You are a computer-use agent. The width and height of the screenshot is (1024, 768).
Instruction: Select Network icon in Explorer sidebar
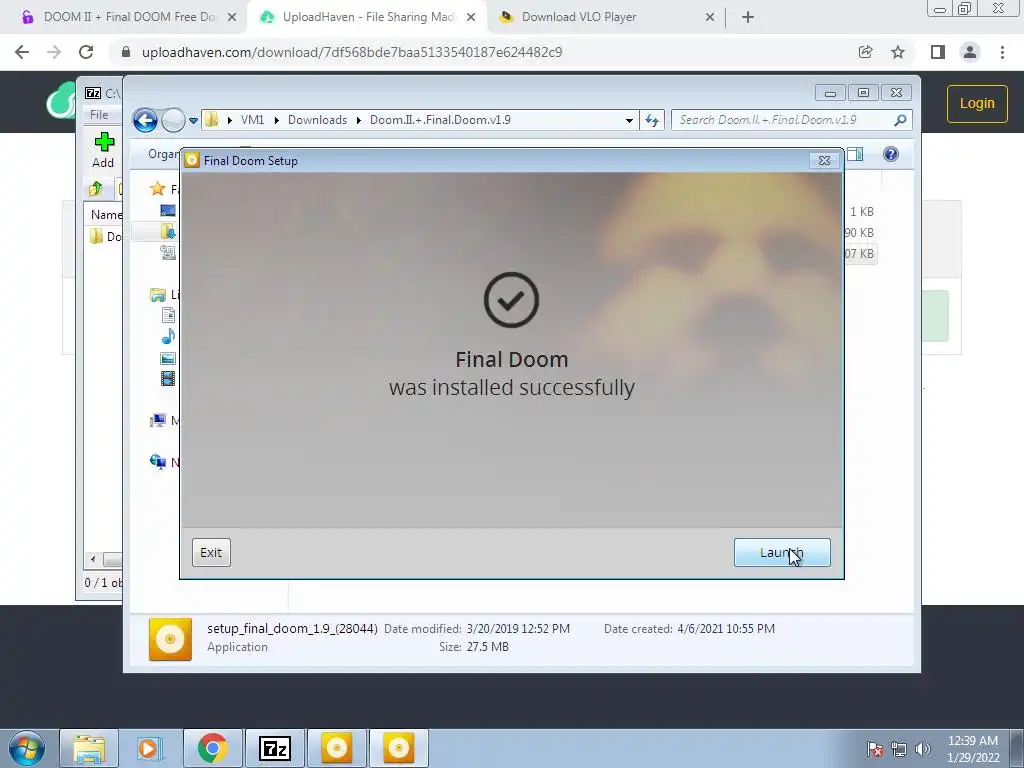click(x=157, y=462)
